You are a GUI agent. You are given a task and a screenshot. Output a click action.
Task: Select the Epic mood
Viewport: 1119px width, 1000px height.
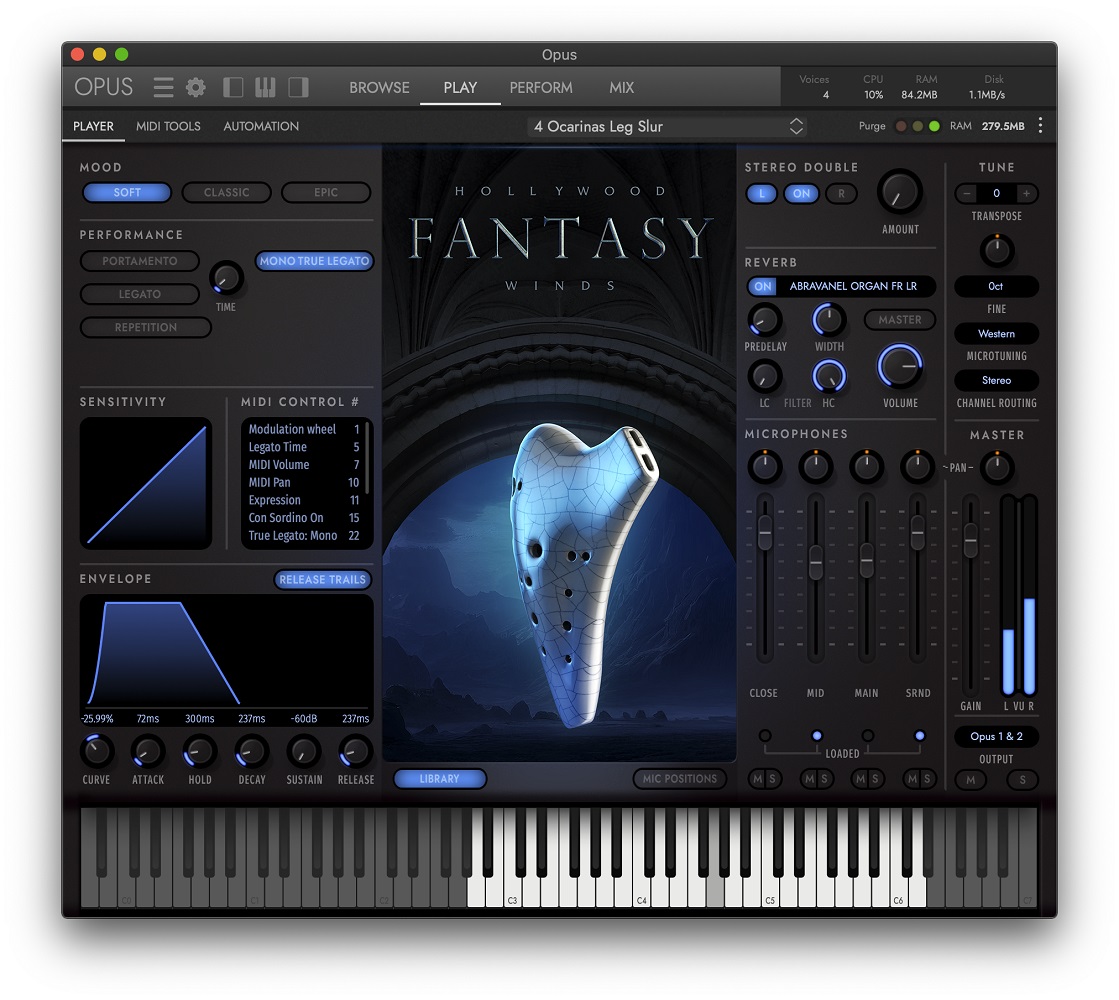coord(326,192)
